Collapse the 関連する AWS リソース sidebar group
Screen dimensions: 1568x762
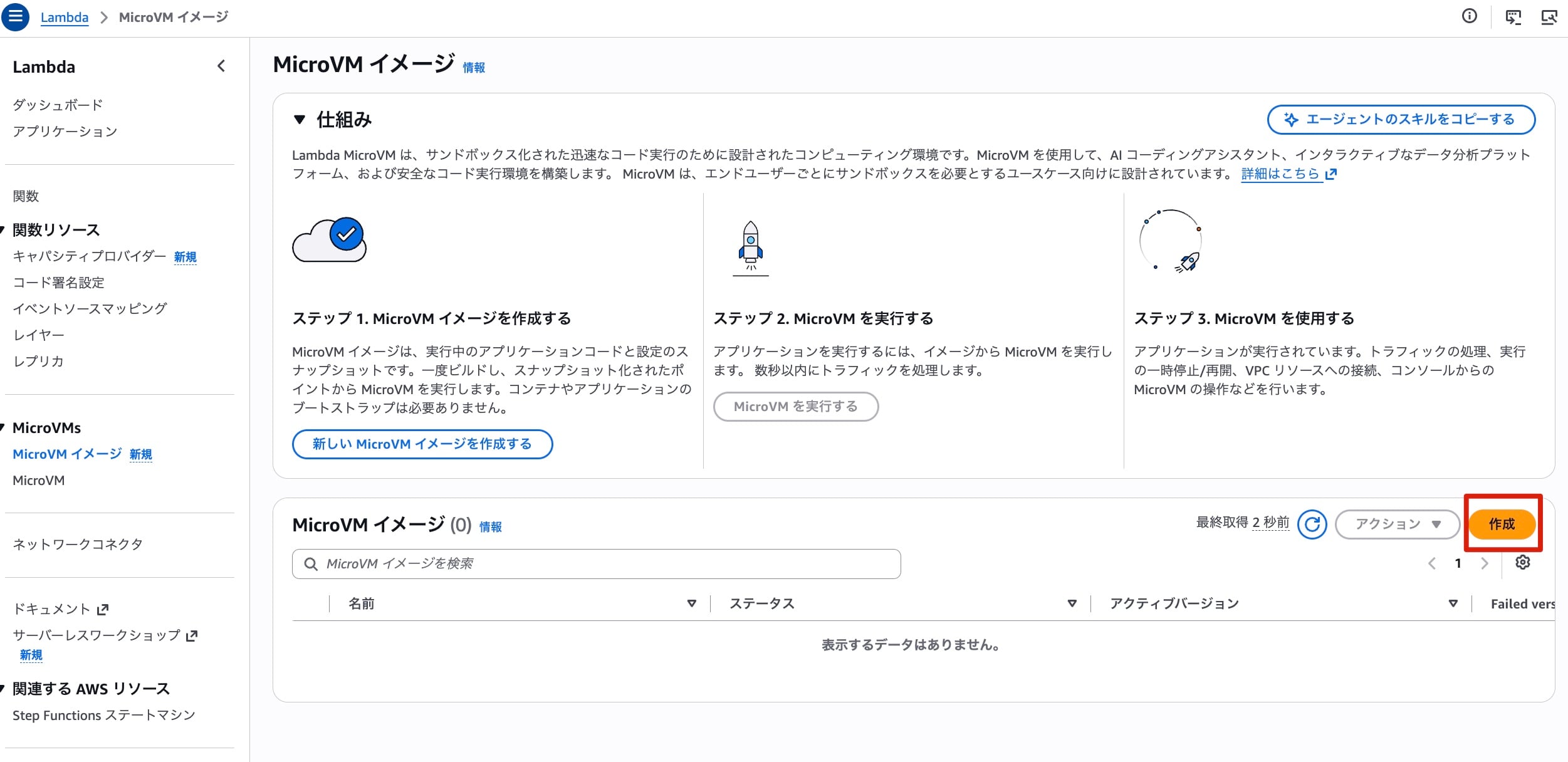click(x=3, y=689)
